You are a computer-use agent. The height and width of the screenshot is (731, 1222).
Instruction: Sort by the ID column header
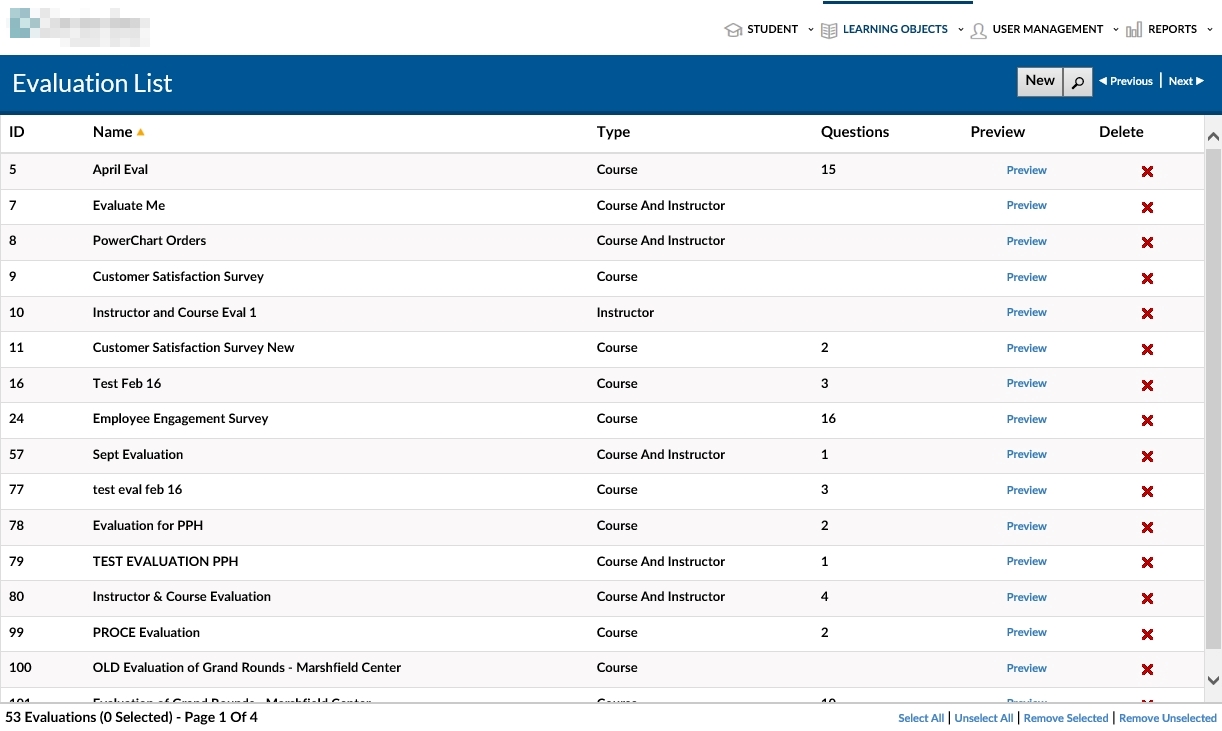point(17,132)
